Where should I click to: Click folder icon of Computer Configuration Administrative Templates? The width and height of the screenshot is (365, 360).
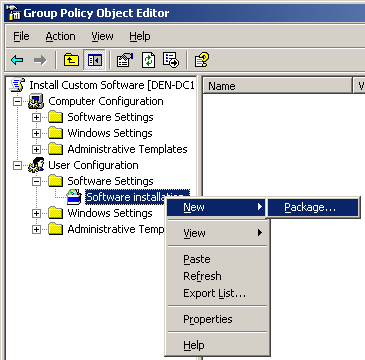click(x=55, y=149)
